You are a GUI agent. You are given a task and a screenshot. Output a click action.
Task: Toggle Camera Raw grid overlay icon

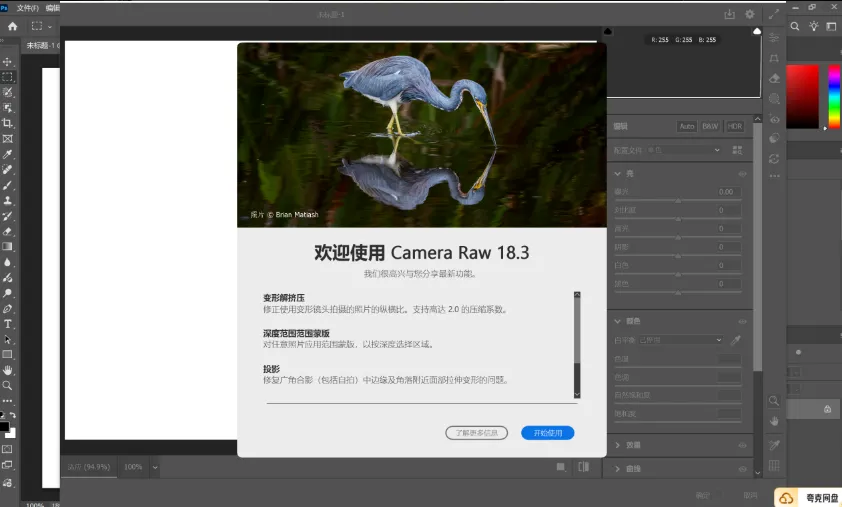pos(774,466)
